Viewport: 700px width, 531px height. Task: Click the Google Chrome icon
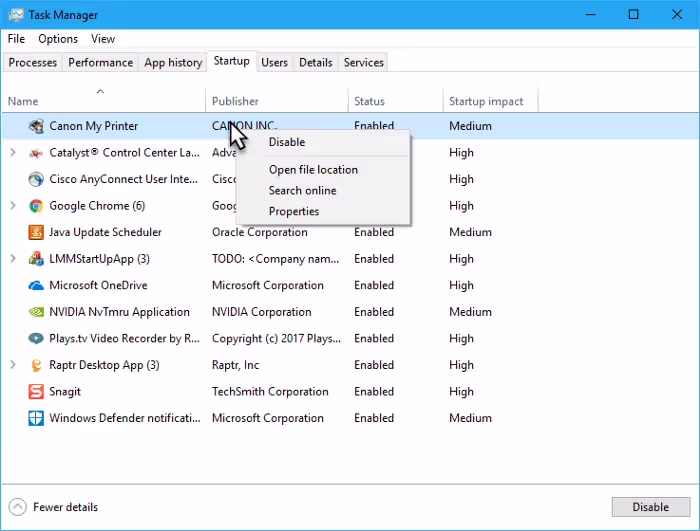36,206
